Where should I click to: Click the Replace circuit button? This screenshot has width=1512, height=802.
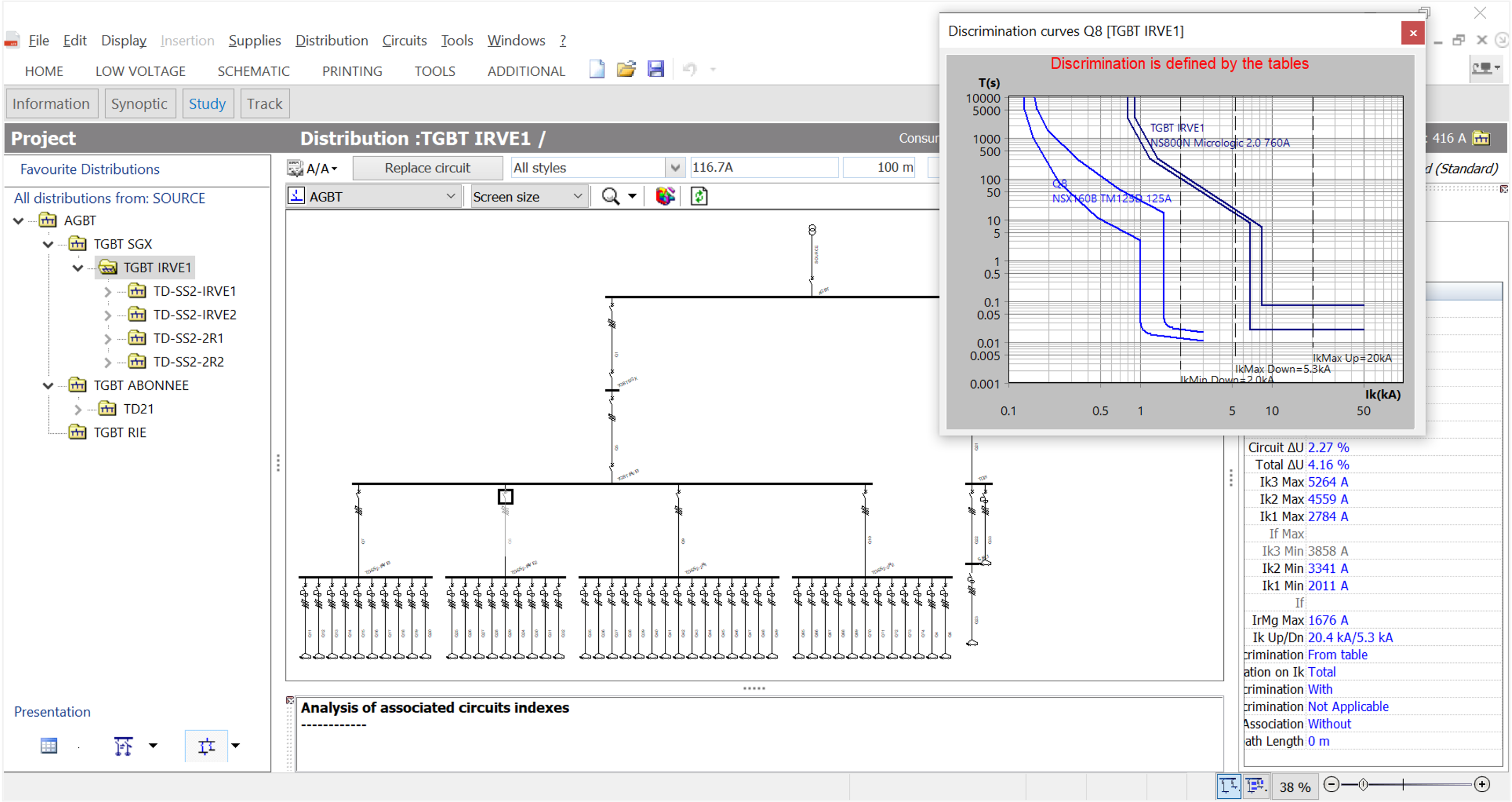tap(427, 167)
